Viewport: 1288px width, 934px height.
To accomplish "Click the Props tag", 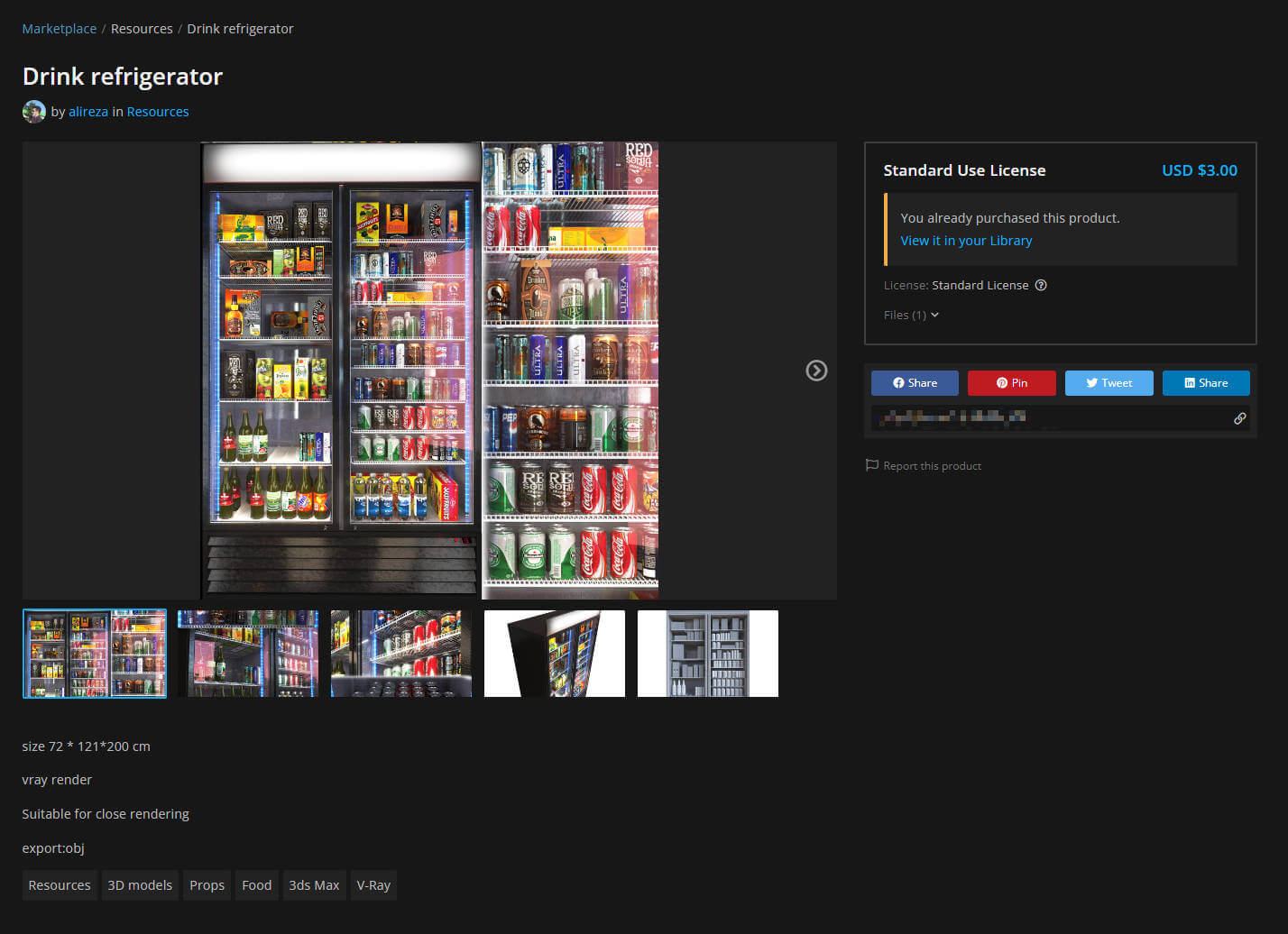I will (x=207, y=885).
